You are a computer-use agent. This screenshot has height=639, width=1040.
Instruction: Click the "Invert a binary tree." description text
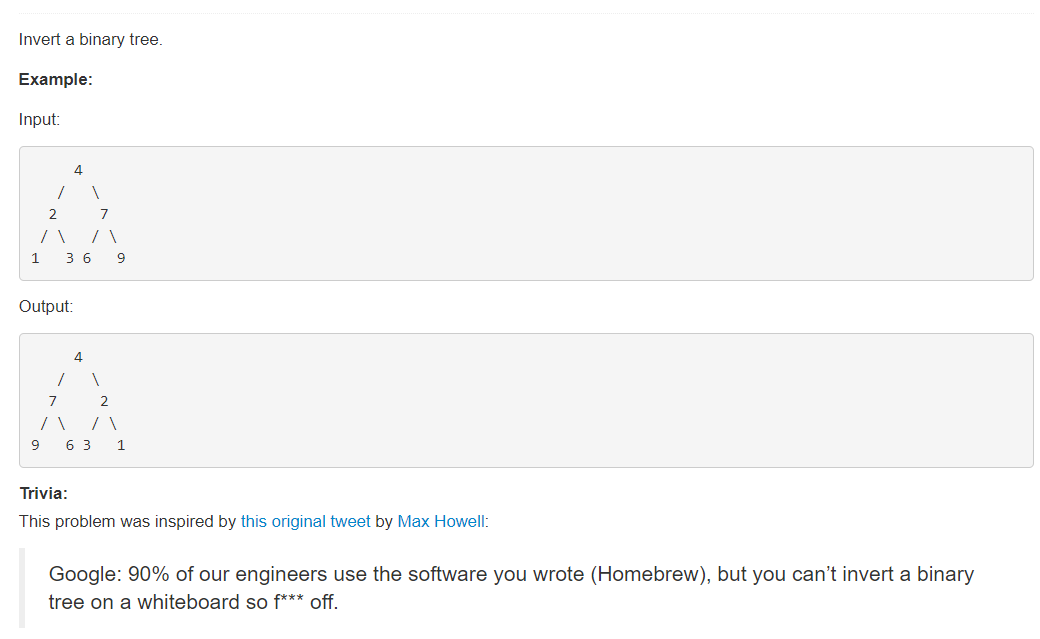point(90,40)
